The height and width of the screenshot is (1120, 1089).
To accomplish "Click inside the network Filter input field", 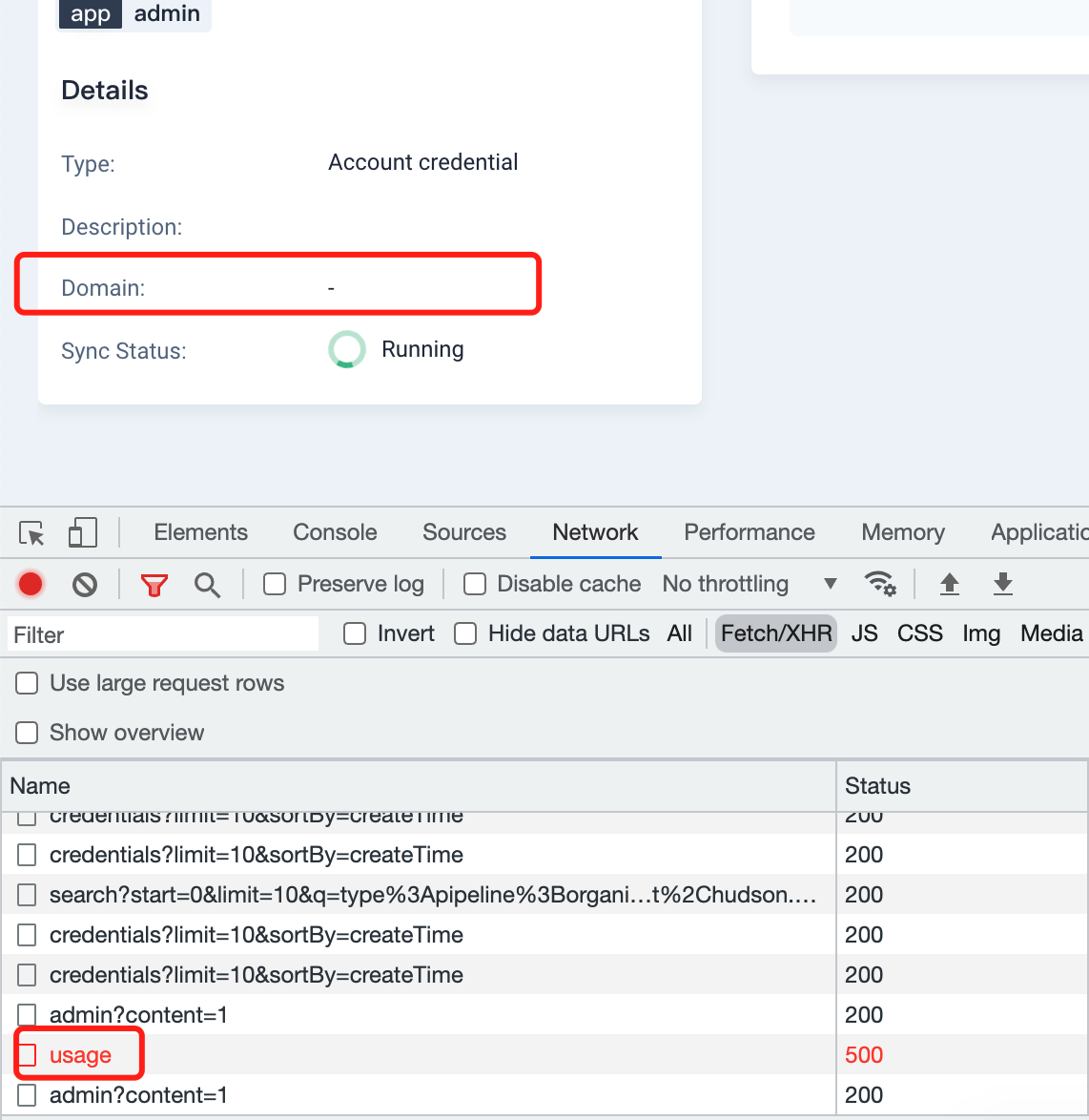I will click(x=162, y=633).
